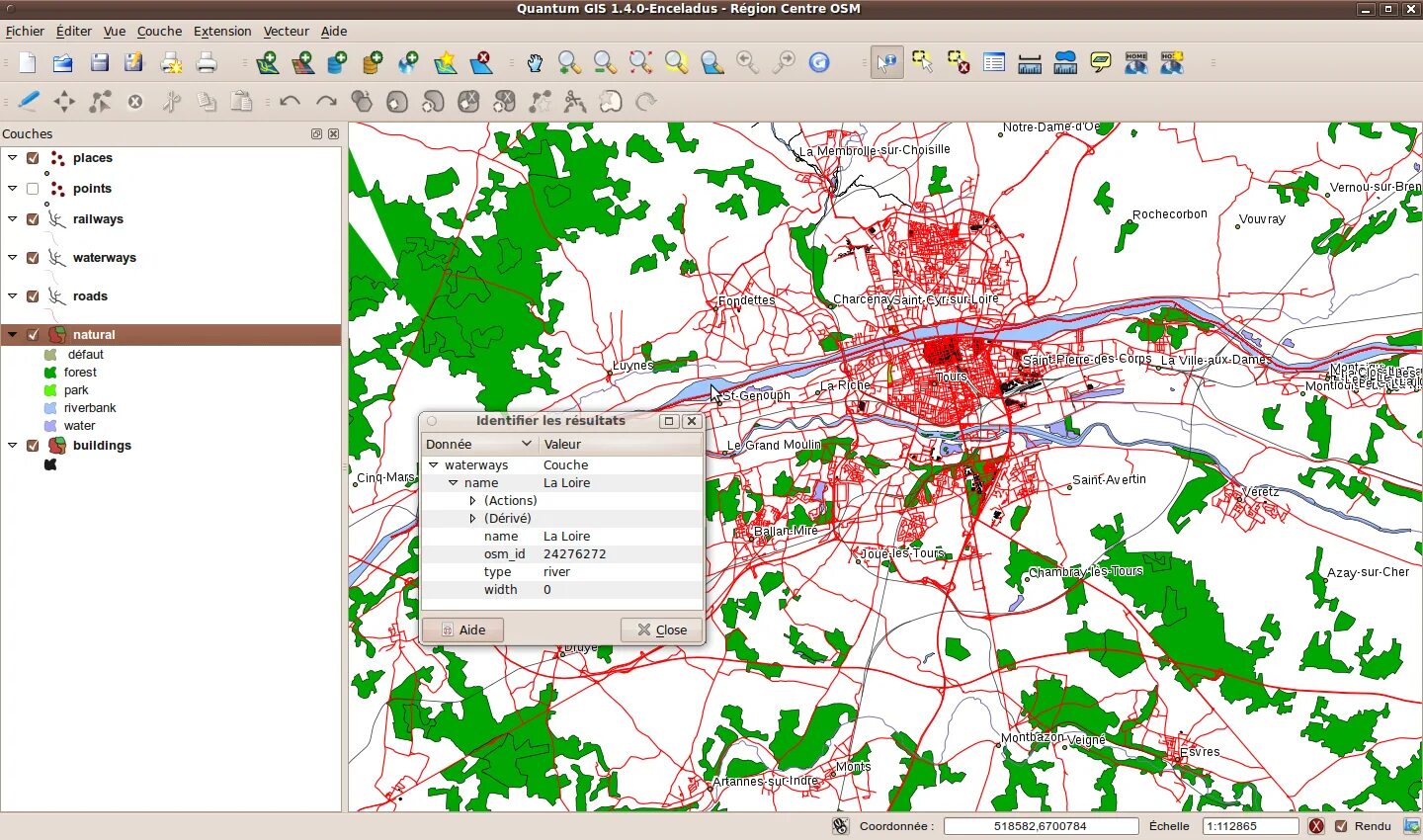1423x840 pixels.
Task: Select the Zoom in tool
Action: [x=569, y=63]
